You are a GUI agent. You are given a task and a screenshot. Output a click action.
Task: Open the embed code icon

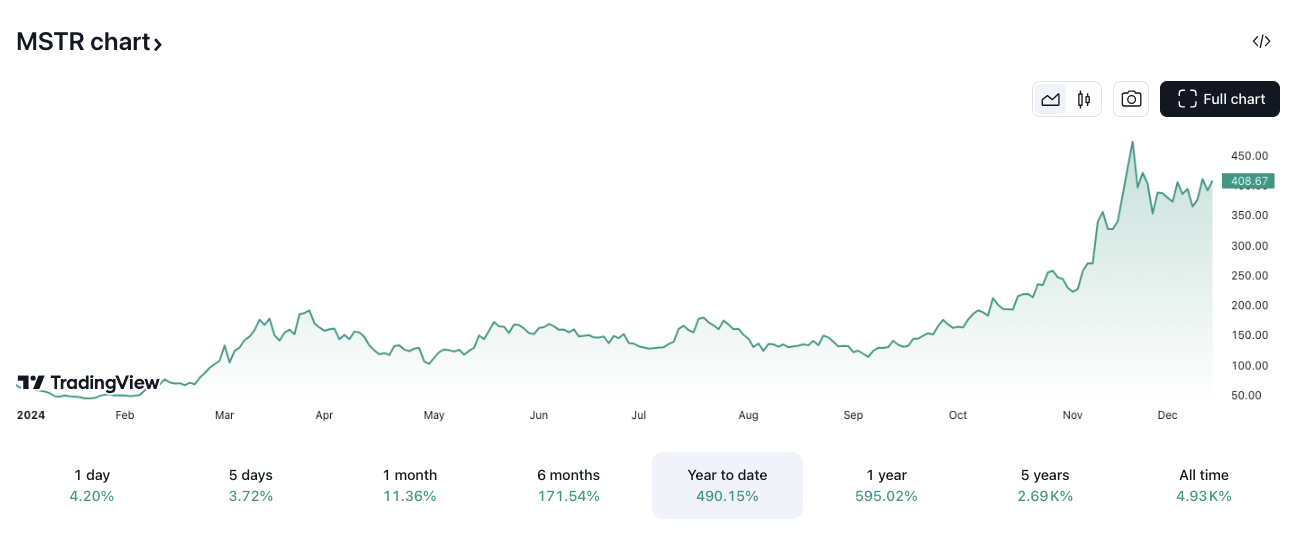click(x=1261, y=41)
